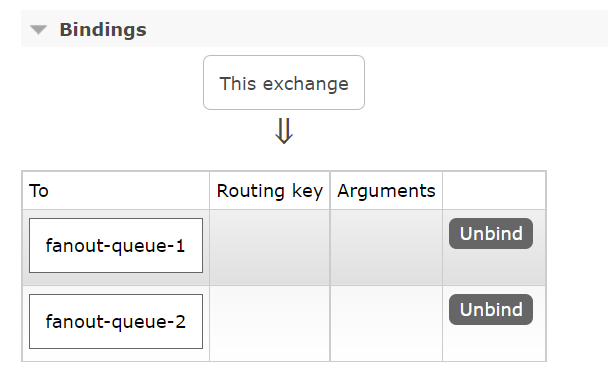Image resolution: width=608 pixels, height=387 pixels.
Task: Click routing key cell for fanout-queue-1
Action: (x=270, y=248)
